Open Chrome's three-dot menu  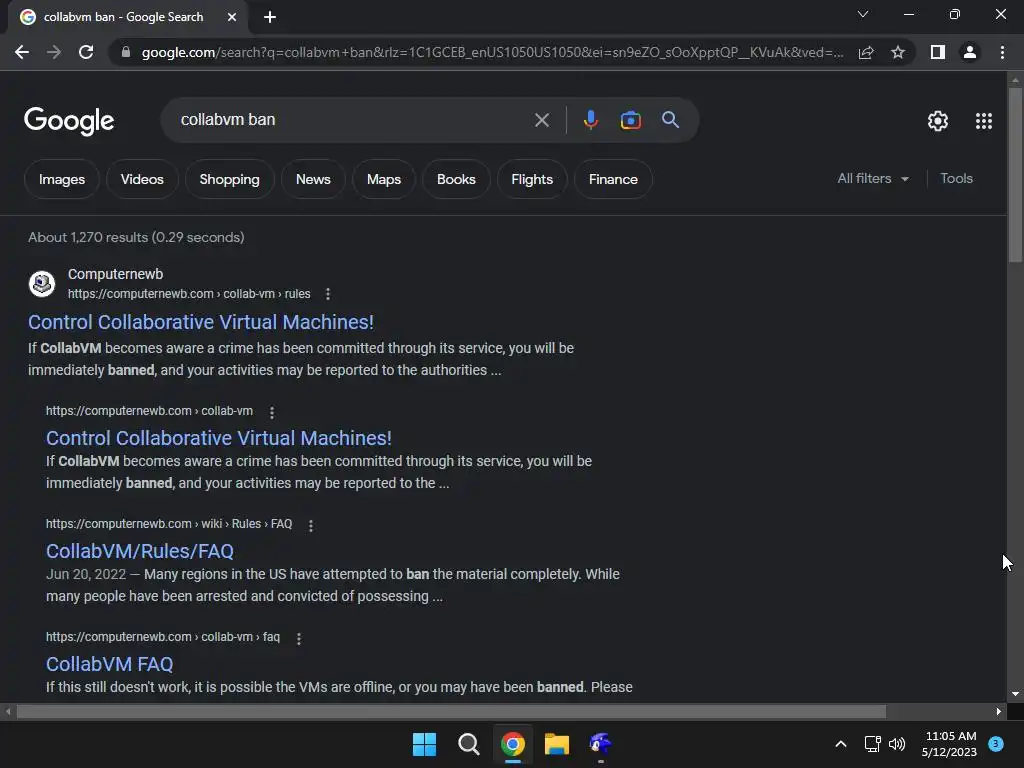pyautogui.click(x=1002, y=52)
